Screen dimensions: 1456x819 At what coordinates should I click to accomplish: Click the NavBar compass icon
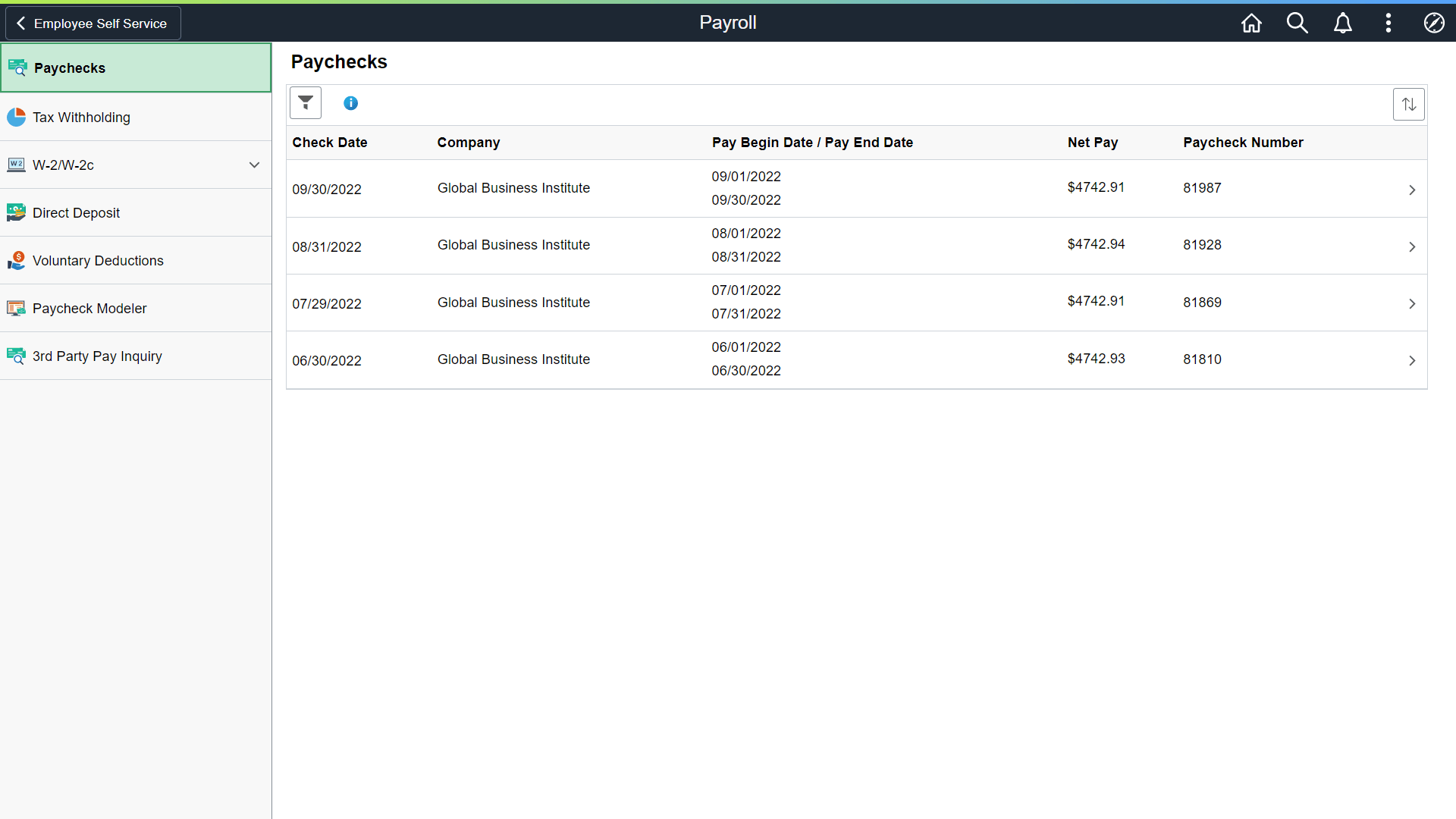[x=1433, y=23]
